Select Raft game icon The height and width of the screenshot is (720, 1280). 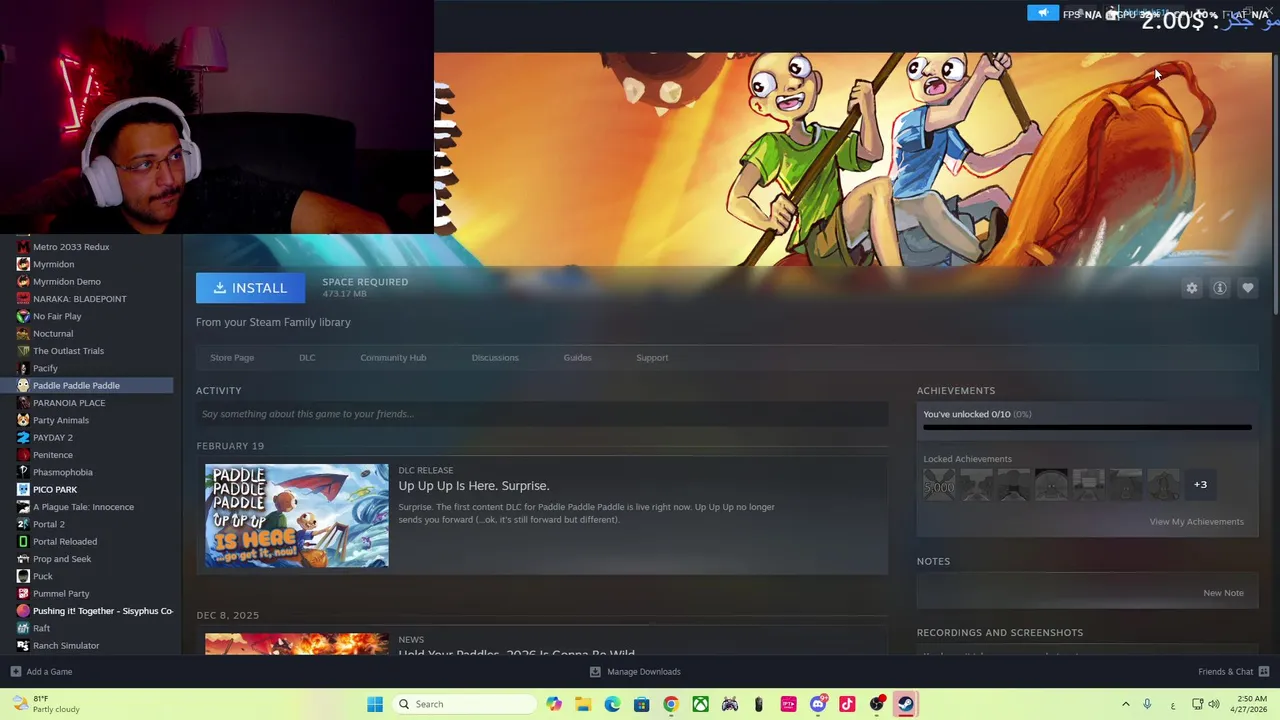coord(23,628)
